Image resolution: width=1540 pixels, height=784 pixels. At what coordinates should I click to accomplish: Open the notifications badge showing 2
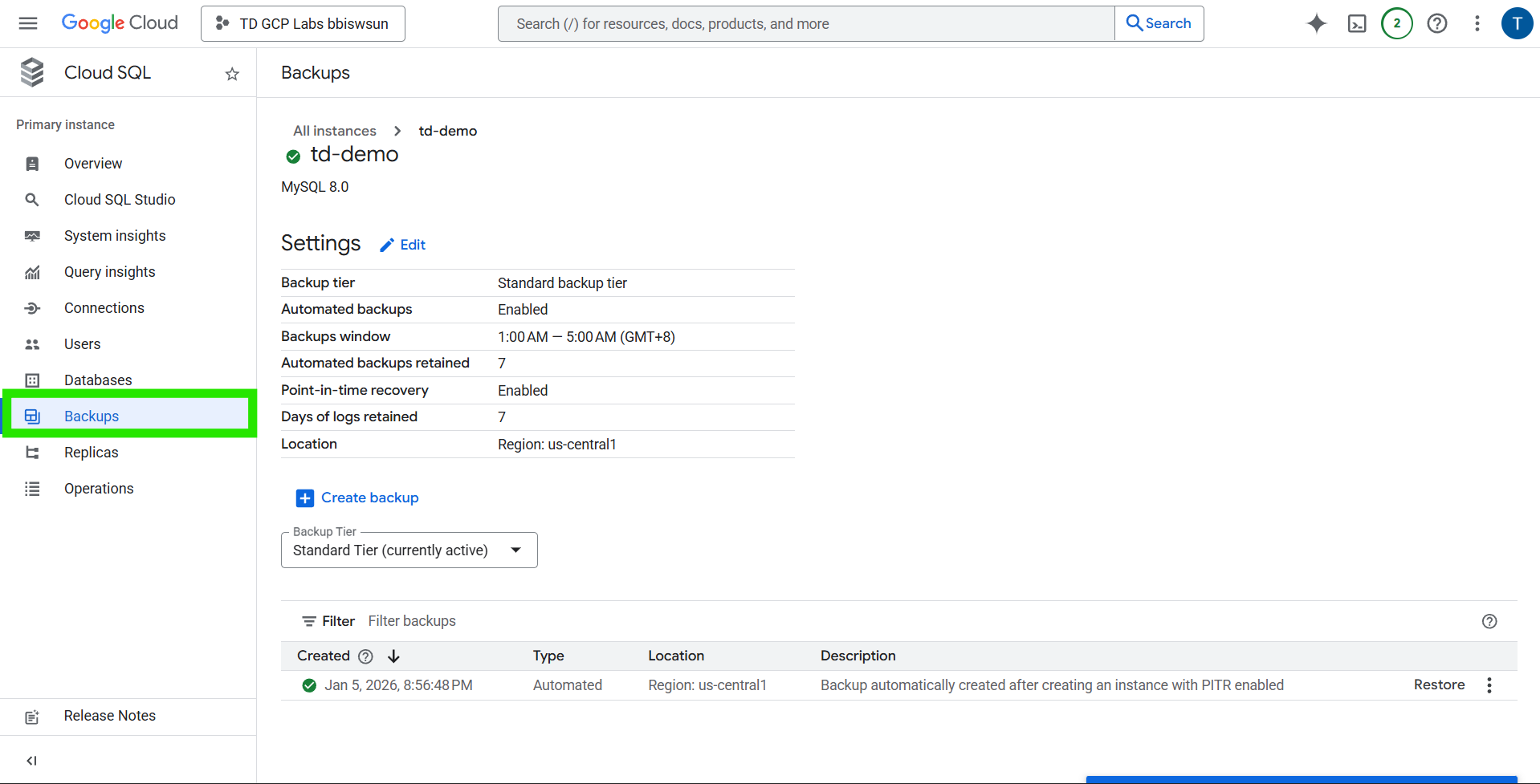click(x=1396, y=23)
